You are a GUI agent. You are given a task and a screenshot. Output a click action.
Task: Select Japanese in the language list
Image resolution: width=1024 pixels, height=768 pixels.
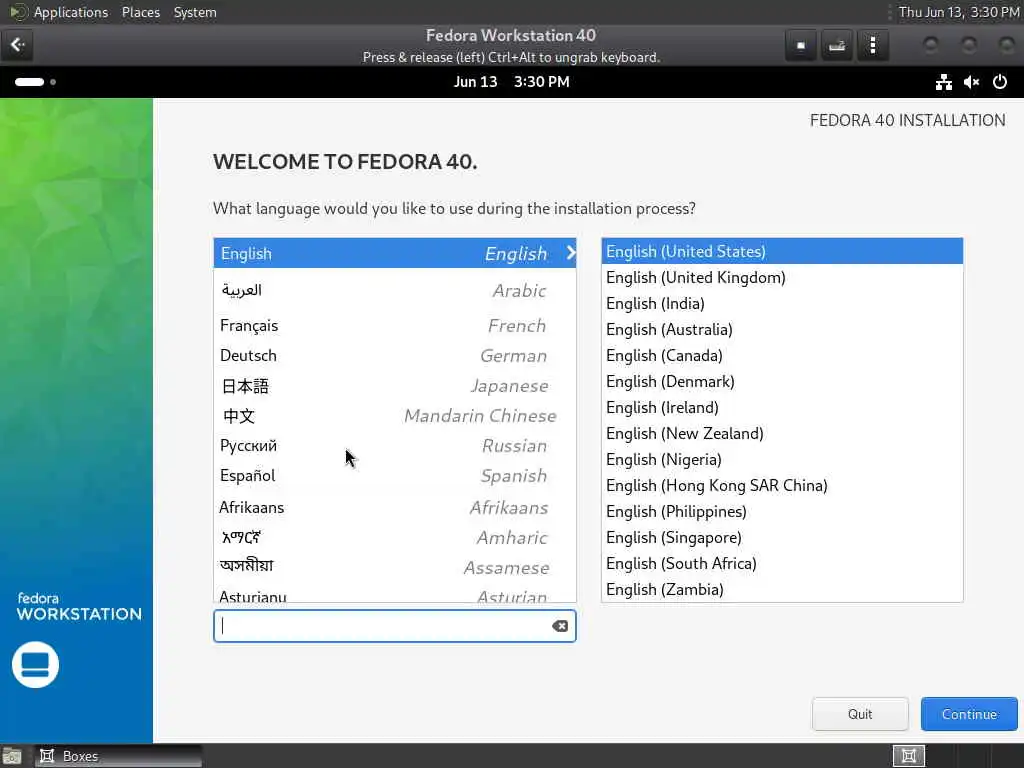tap(395, 386)
